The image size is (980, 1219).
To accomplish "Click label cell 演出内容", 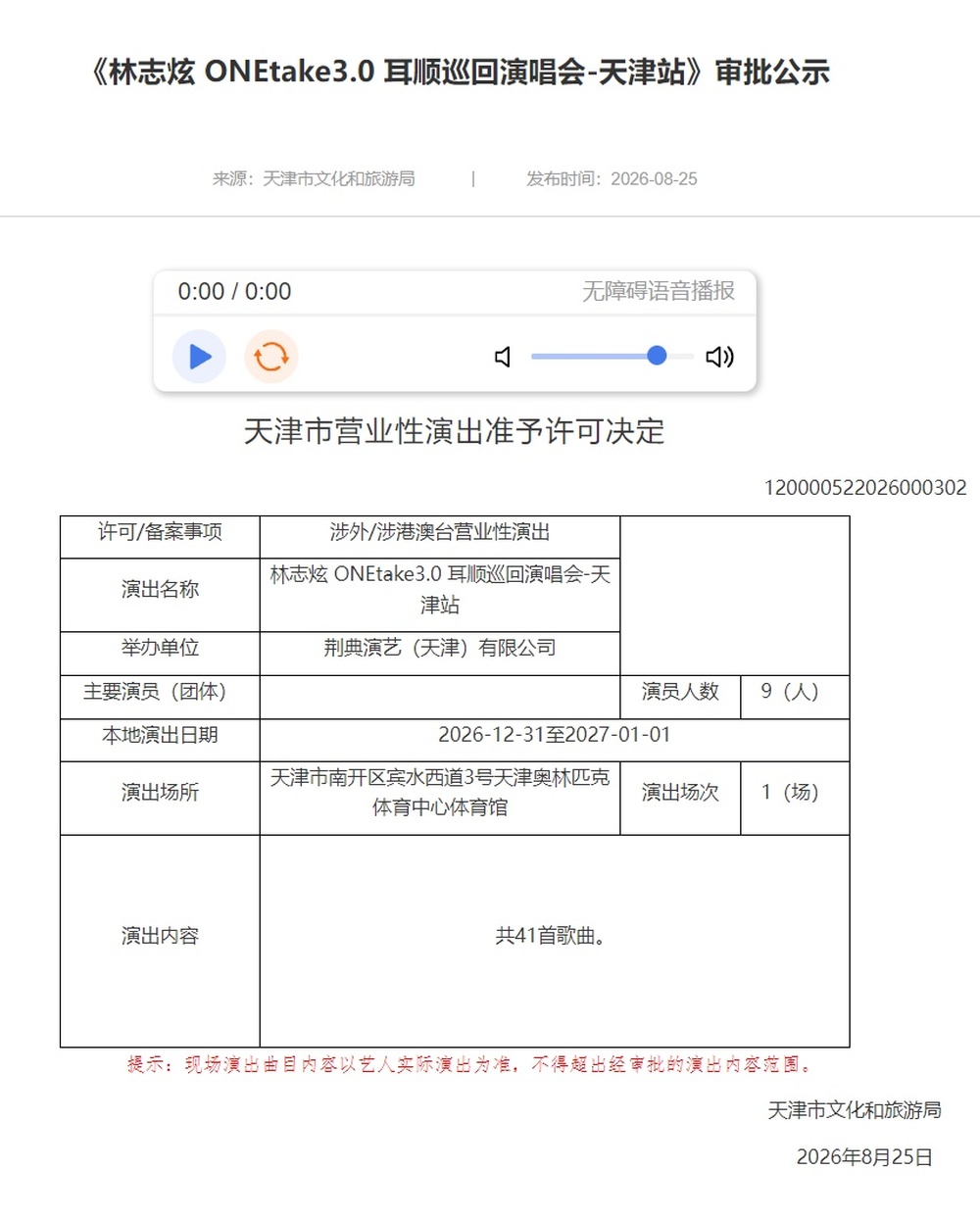I will pyautogui.click(x=160, y=941).
